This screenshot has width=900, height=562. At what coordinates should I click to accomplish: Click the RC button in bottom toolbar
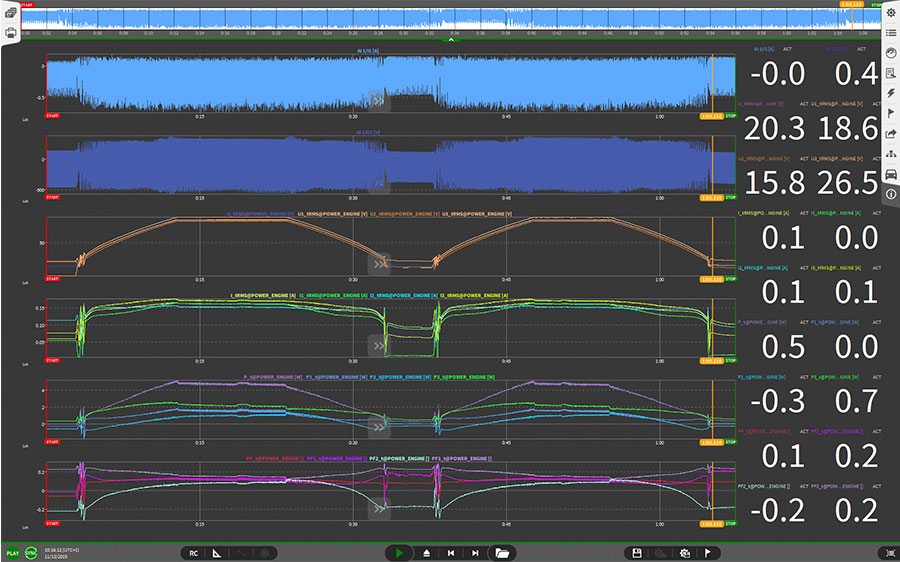194,552
